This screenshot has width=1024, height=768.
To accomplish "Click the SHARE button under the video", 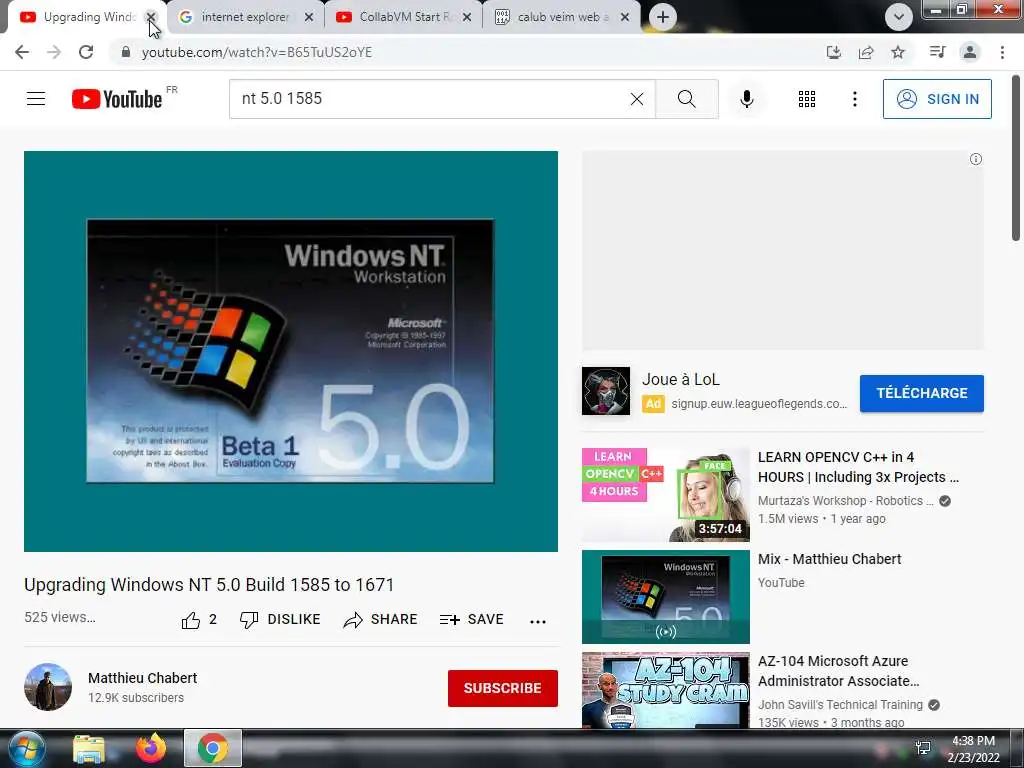I will (380, 620).
